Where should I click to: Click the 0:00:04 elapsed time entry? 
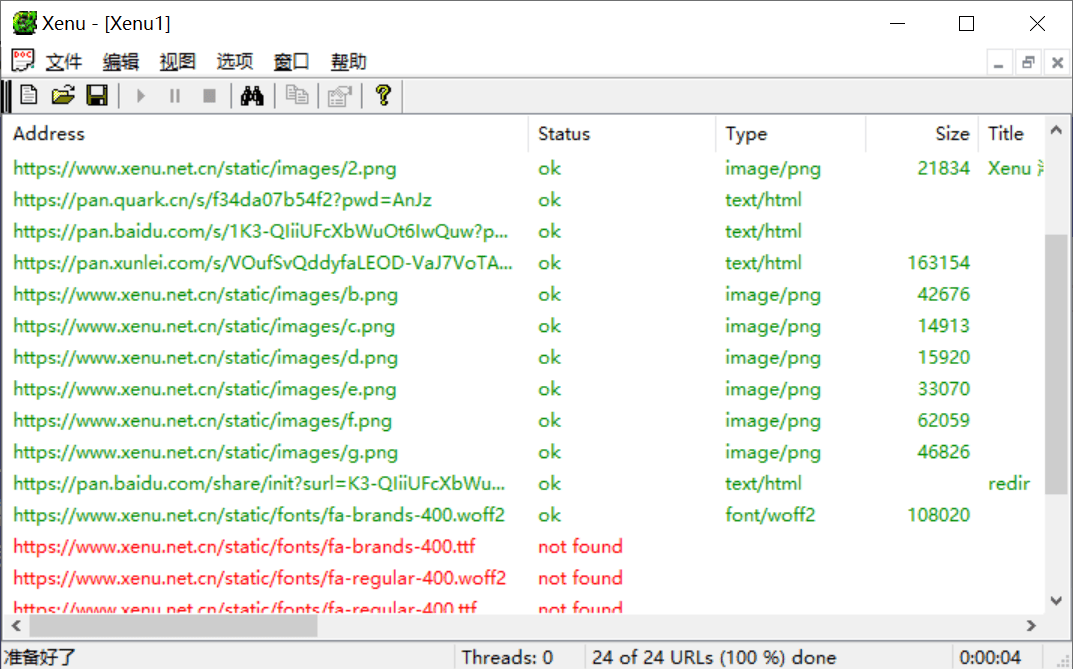[x=990, y=657]
